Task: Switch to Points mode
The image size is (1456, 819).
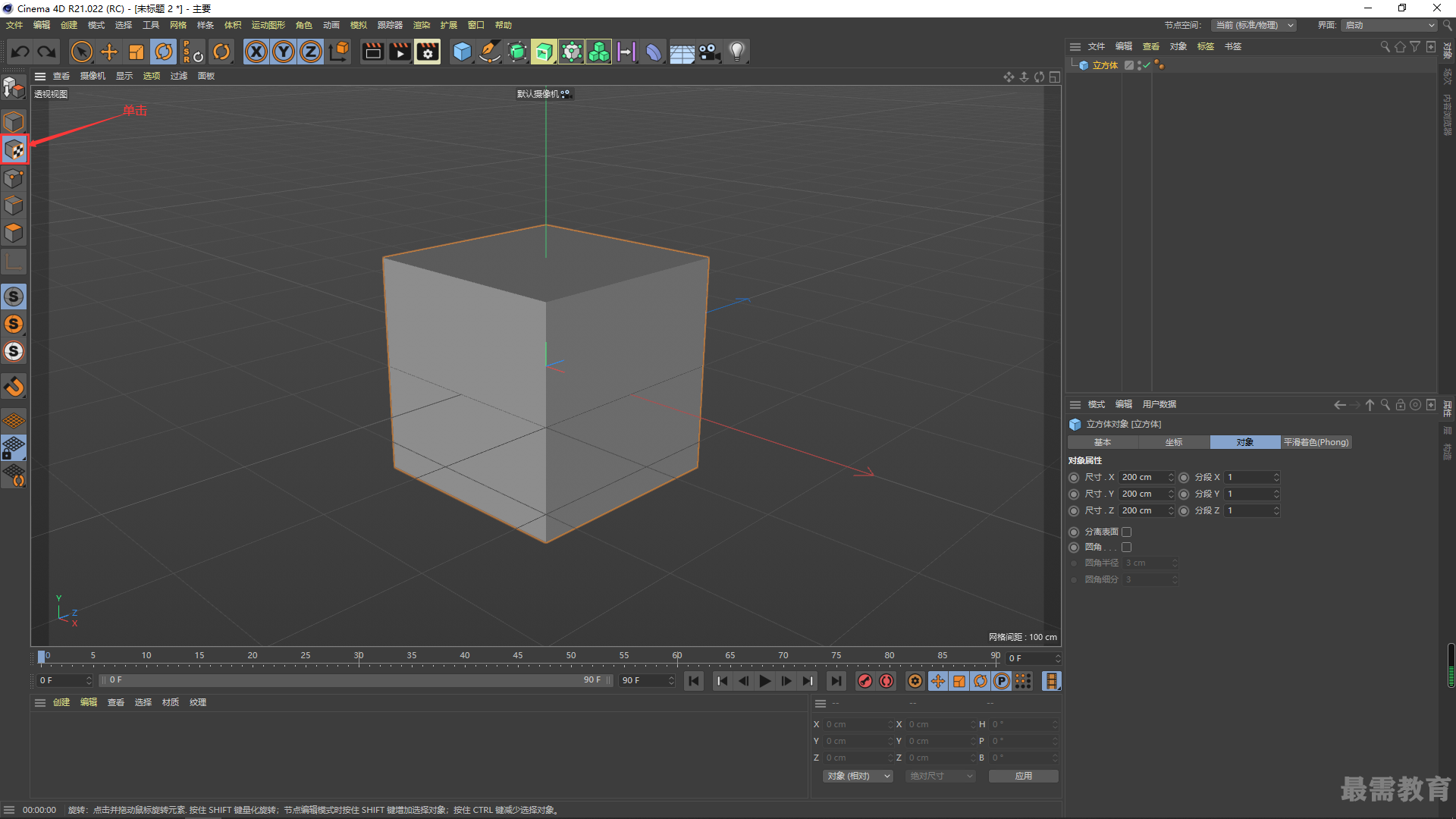Action: tap(14, 178)
